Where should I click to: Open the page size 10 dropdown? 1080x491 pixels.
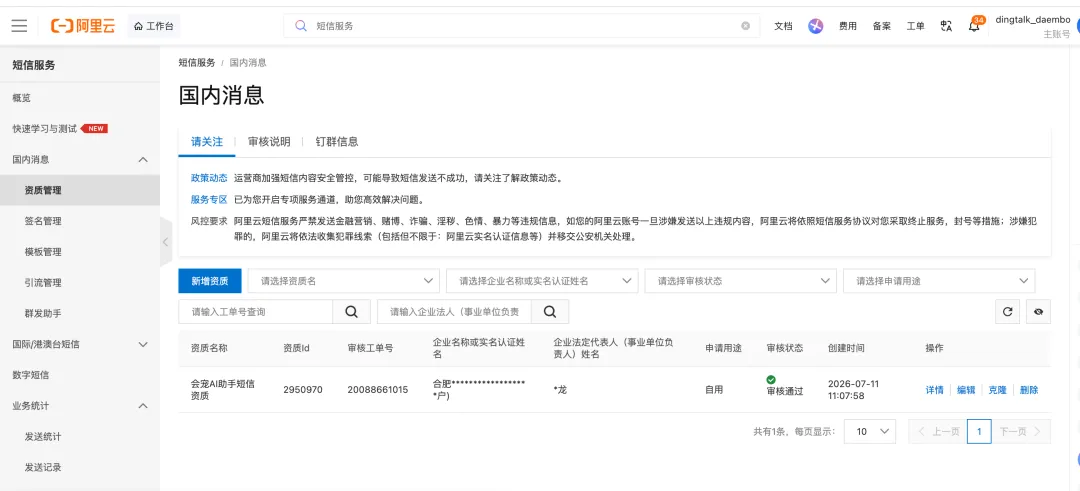[x=870, y=431]
